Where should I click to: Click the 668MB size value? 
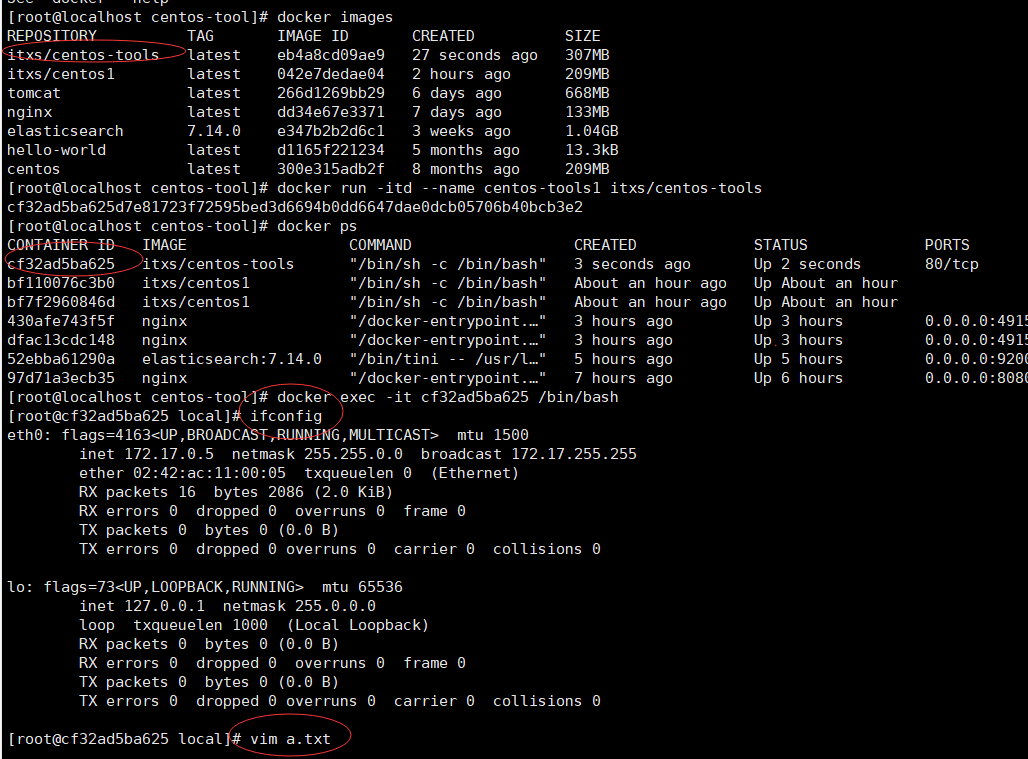(x=587, y=93)
